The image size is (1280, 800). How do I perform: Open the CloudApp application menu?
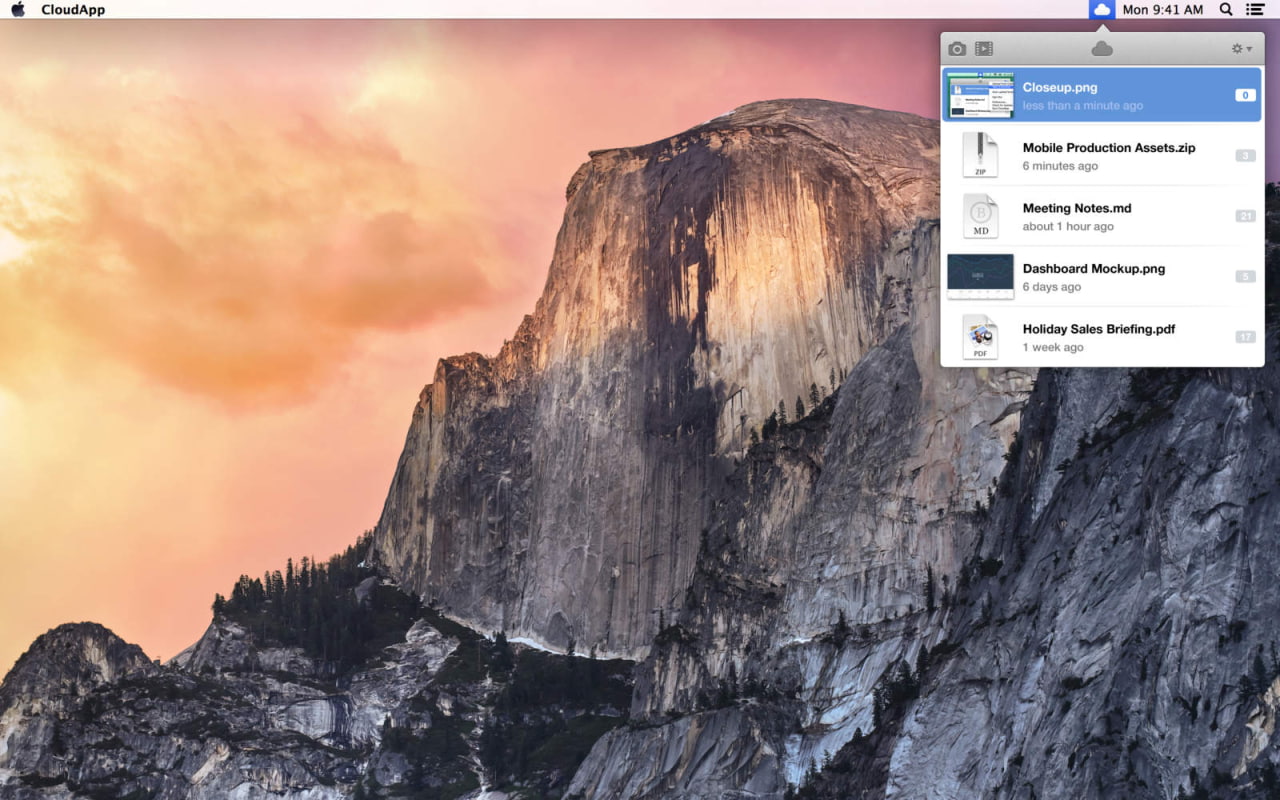tap(73, 10)
